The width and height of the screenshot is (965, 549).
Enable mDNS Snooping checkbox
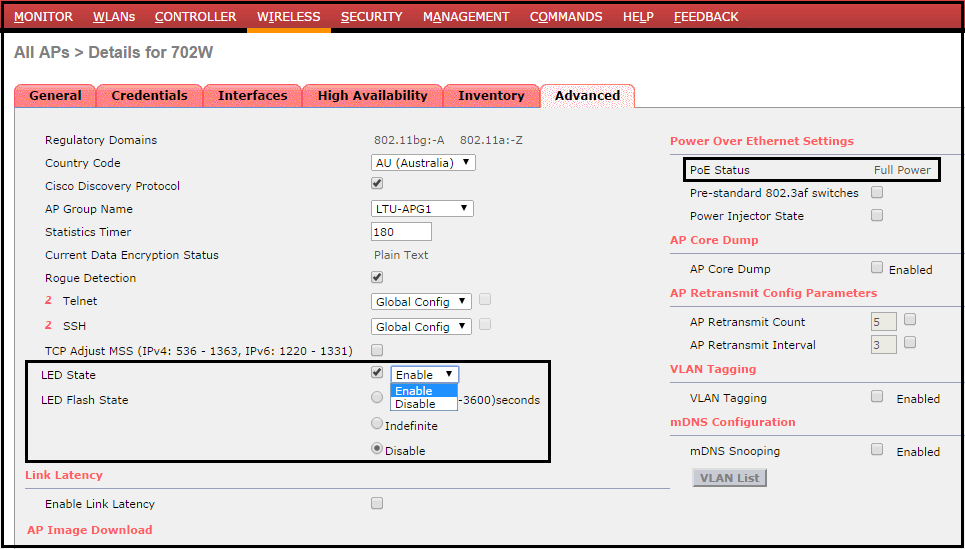point(877,450)
